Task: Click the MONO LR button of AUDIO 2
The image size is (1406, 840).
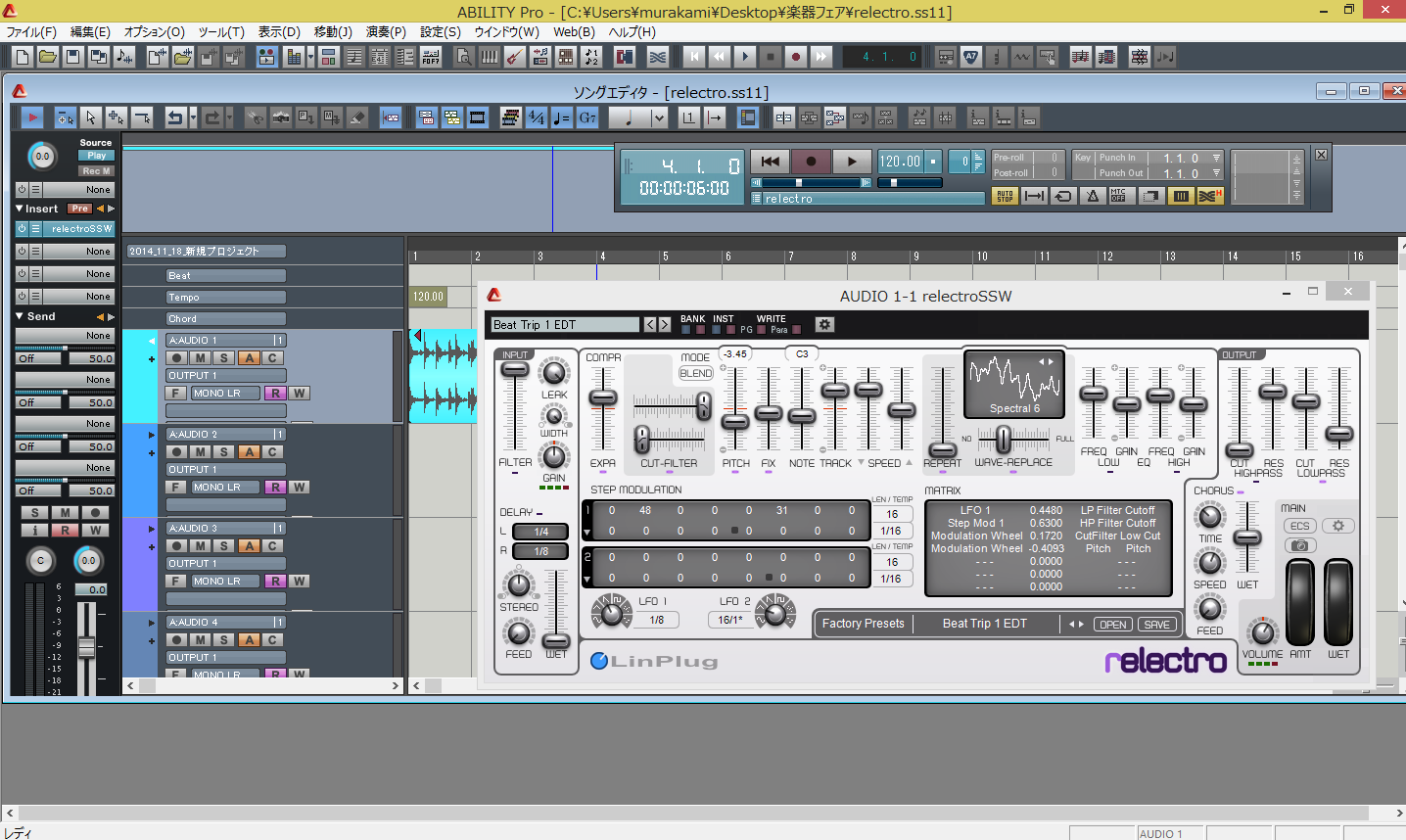Action: 225,487
